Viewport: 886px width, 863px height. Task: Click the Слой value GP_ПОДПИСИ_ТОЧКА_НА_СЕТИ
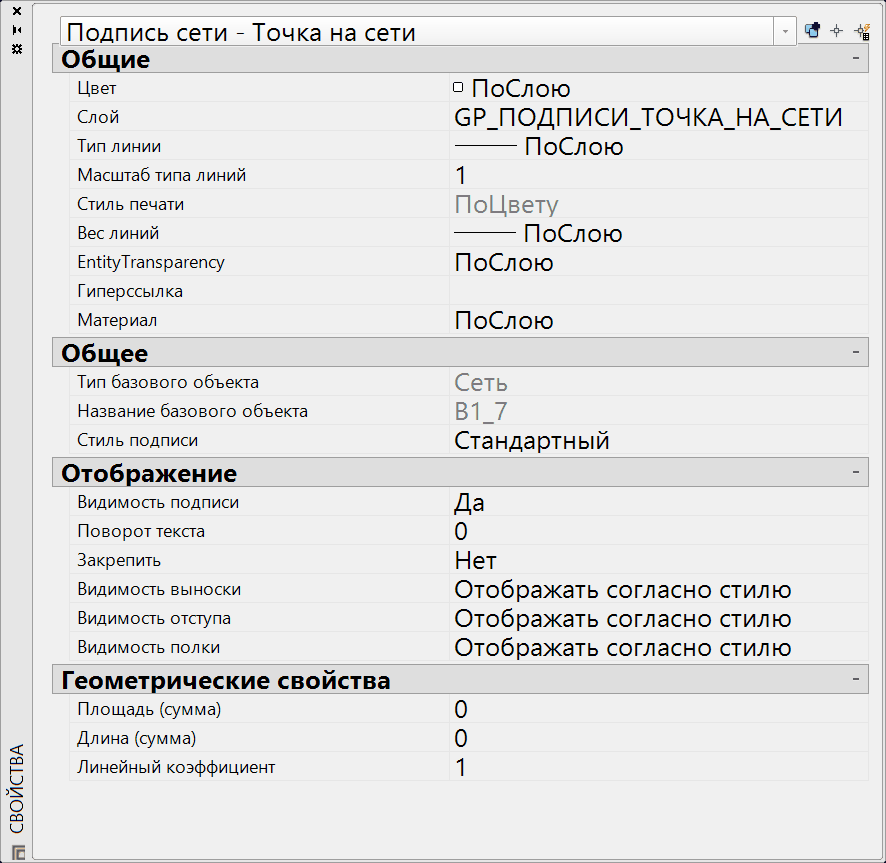(x=648, y=118)
